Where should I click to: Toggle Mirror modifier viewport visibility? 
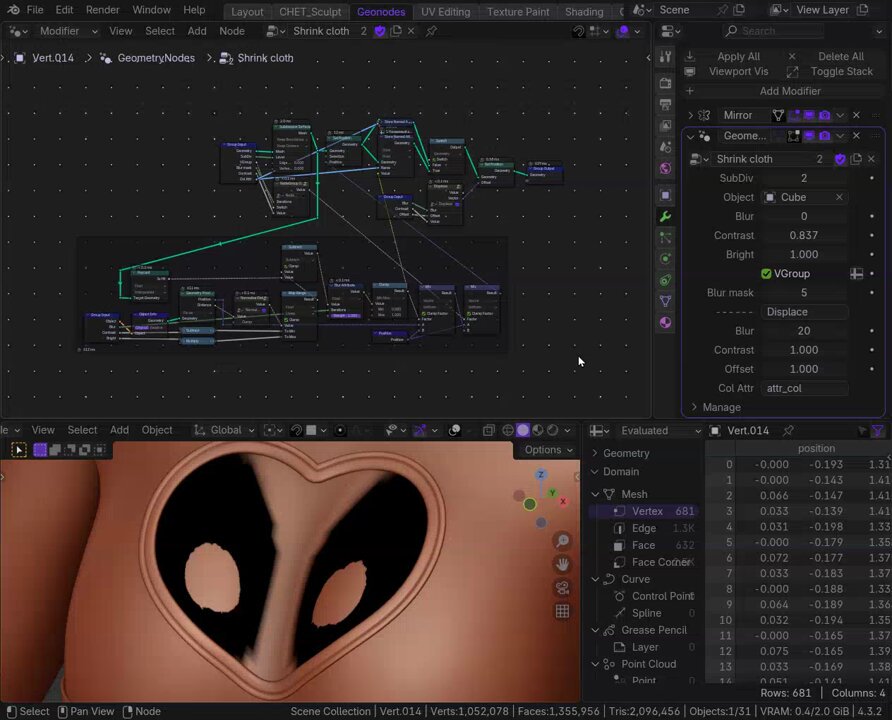pyautogui.click(x=809, y=115)
